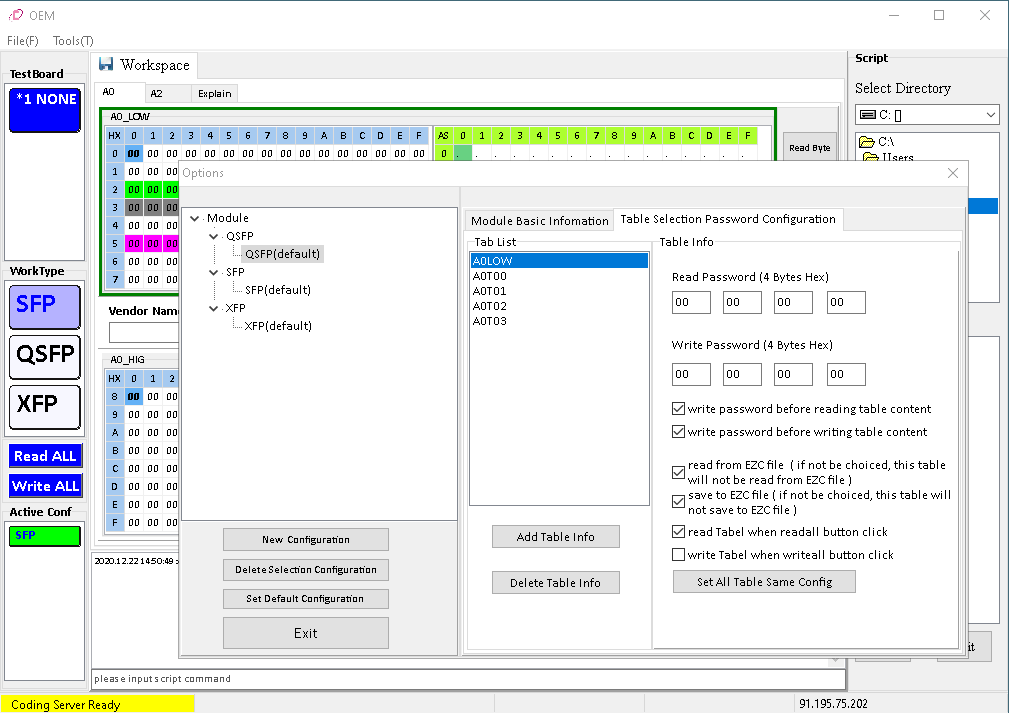Select the QSFP work type button
Screen dimensions: 1009x713
pyautogui.click(x=45, y=355)
